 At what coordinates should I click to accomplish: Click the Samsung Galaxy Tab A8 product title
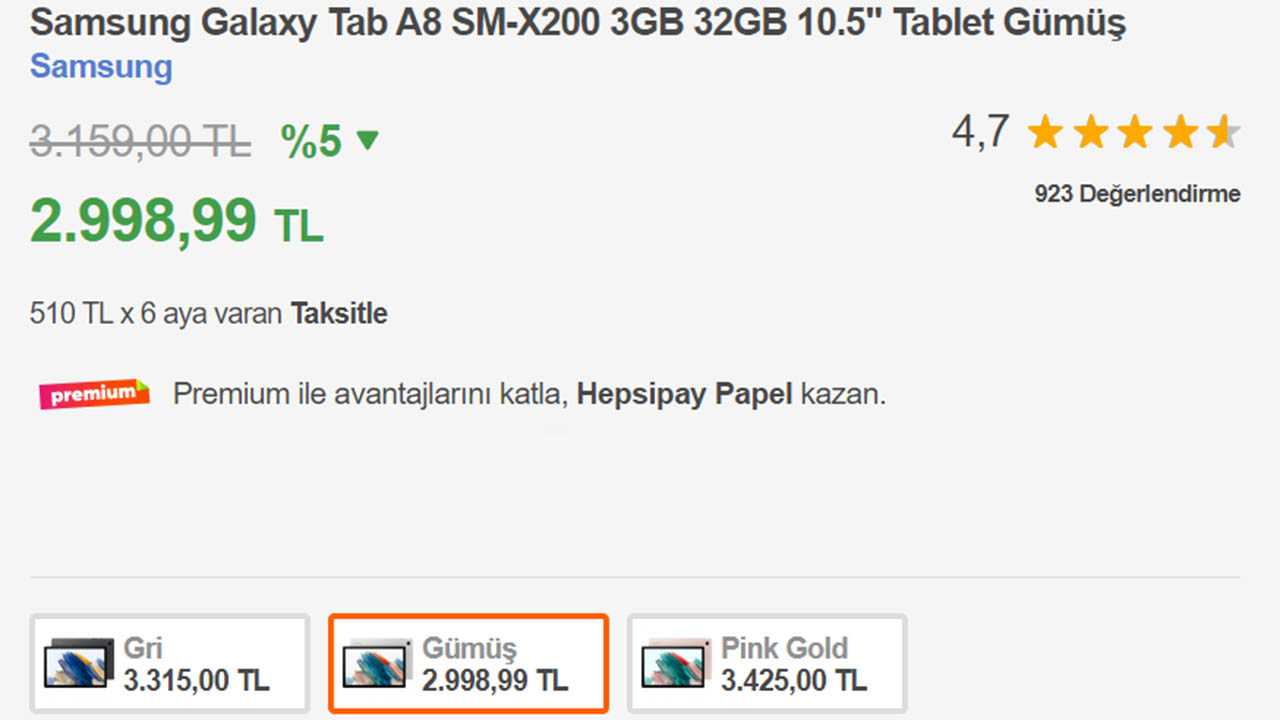coord(577,23)
